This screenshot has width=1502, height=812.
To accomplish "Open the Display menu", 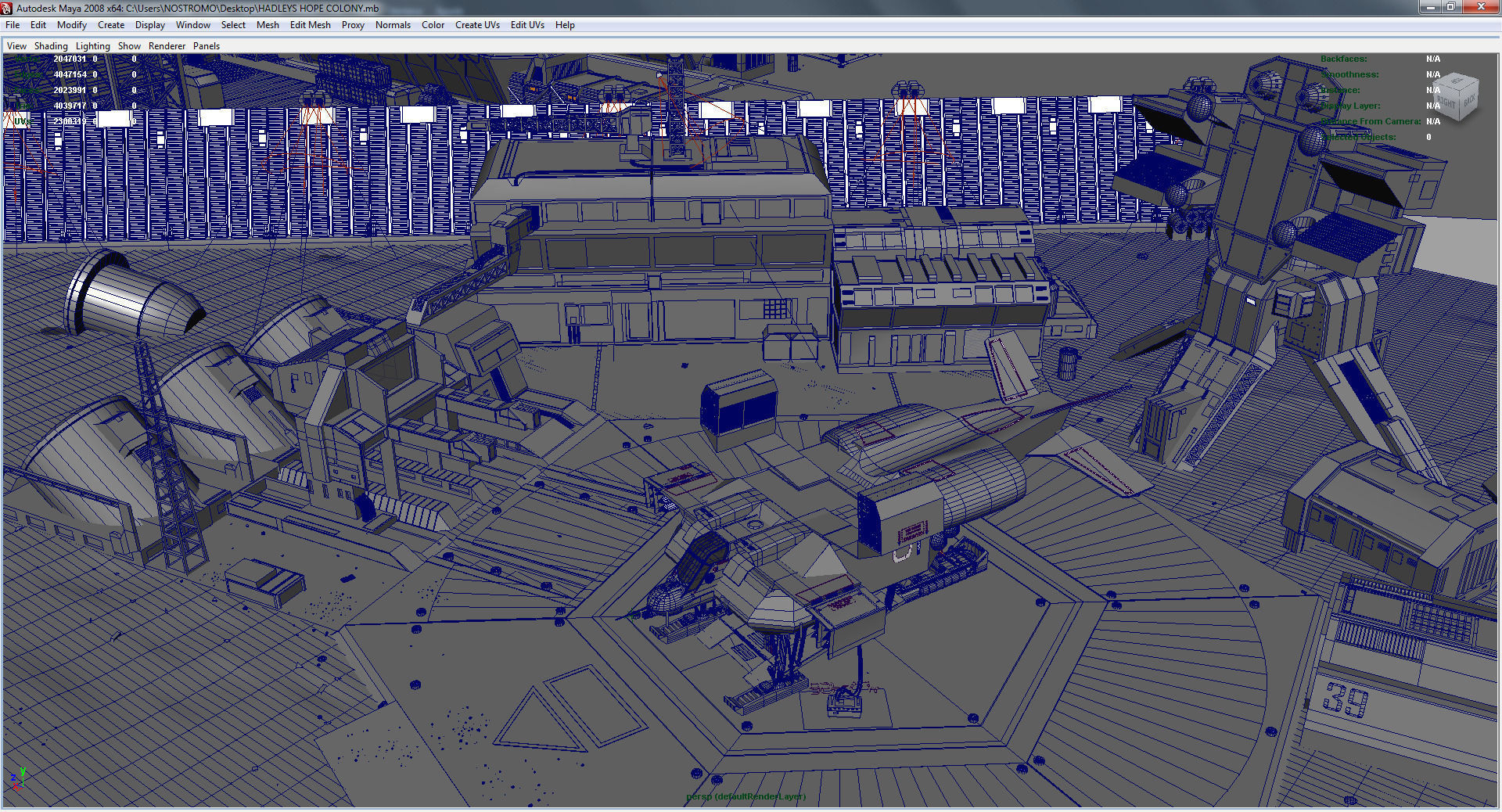I will pyautogui.click(x=150, y=25).
